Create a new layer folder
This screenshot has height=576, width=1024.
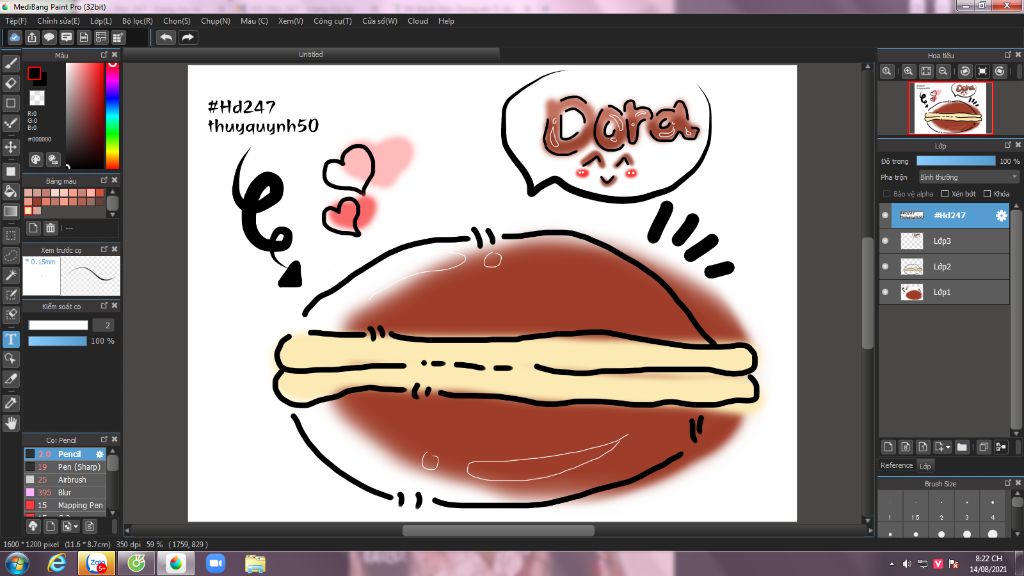point(962,447)
